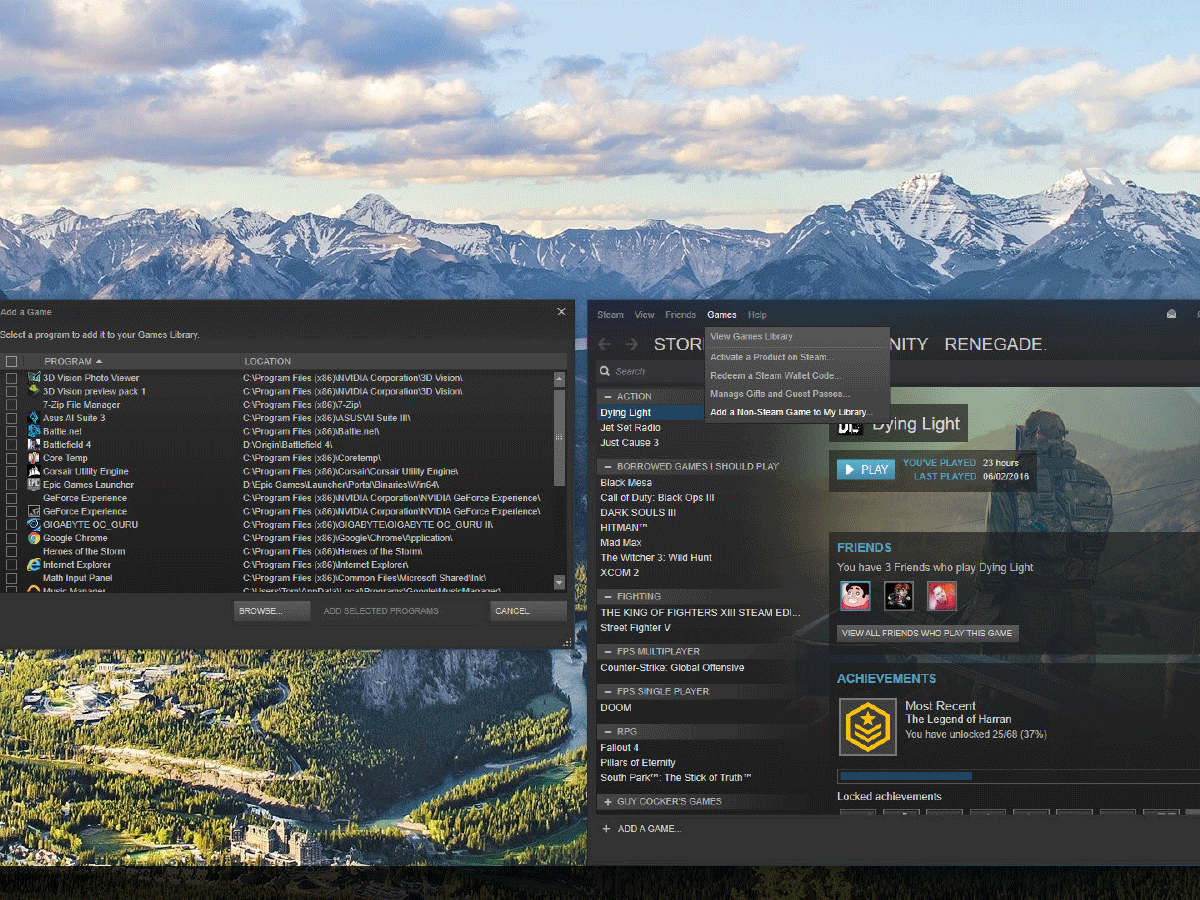
Task: Click VIEW ALL FRIENDS WHO PLAY THIS GAME
Action: 928,633
